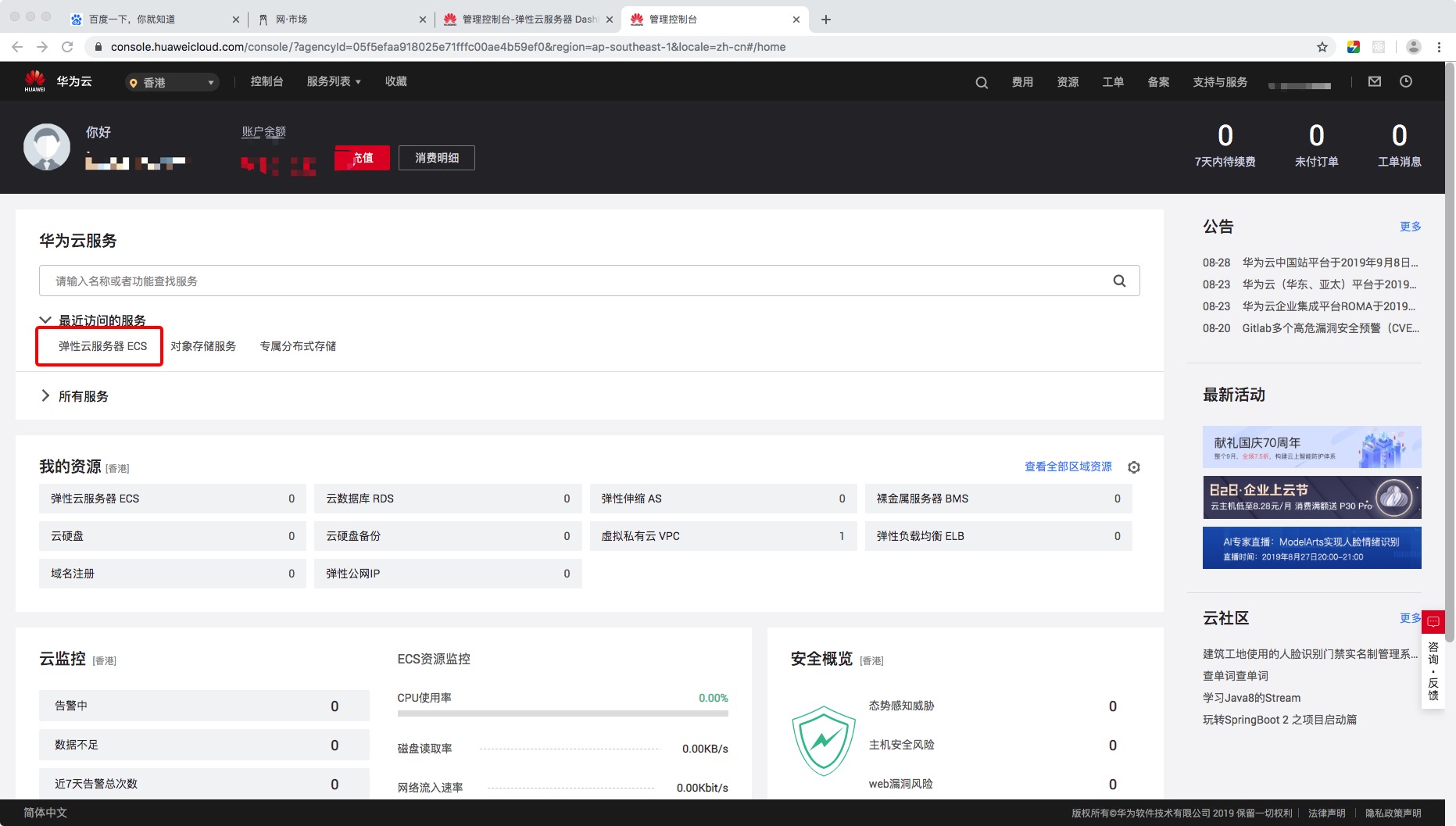Click the colorful browser extension icon
The height and width of the screenshot is (826, 1456).
(x=1354, y=47)
